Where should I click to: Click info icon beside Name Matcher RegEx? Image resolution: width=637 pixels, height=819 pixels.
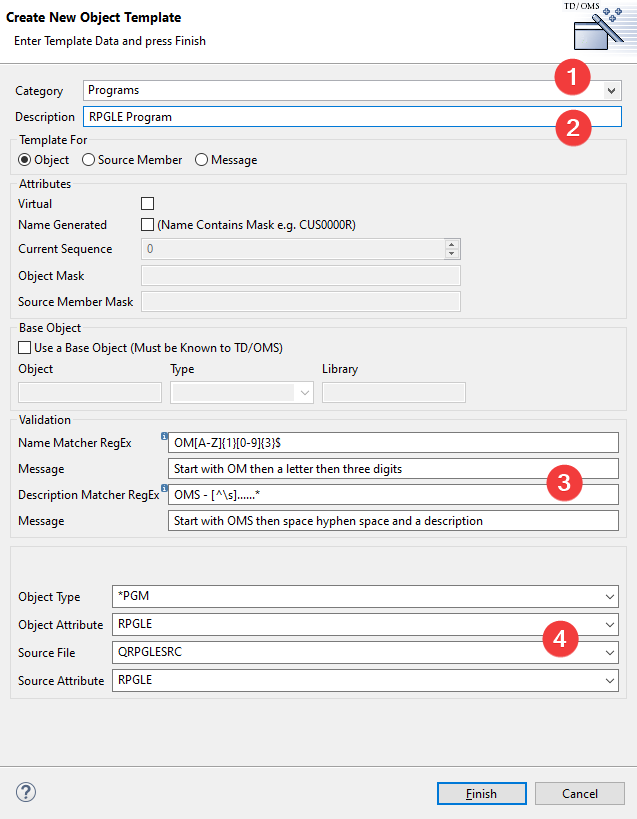[163, 437]
